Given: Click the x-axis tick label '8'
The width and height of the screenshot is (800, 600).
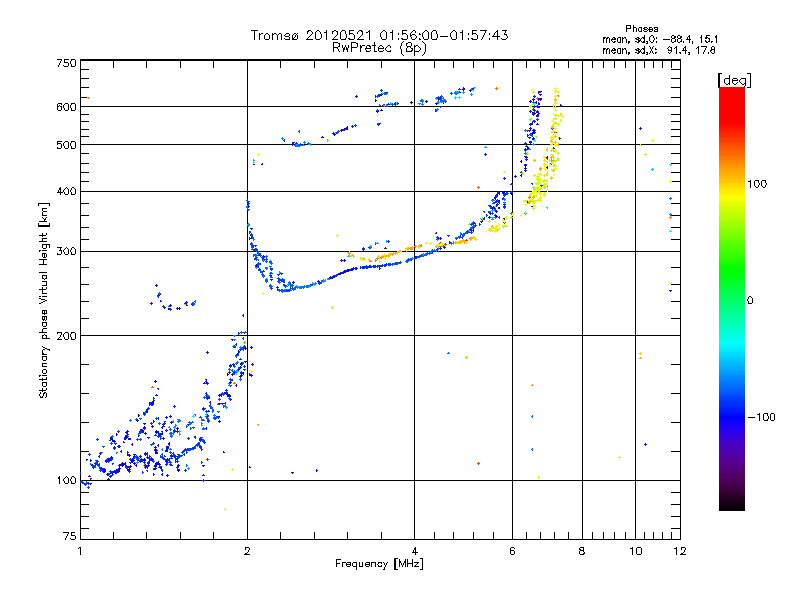Looking at the screenshot, I should 582,551.
